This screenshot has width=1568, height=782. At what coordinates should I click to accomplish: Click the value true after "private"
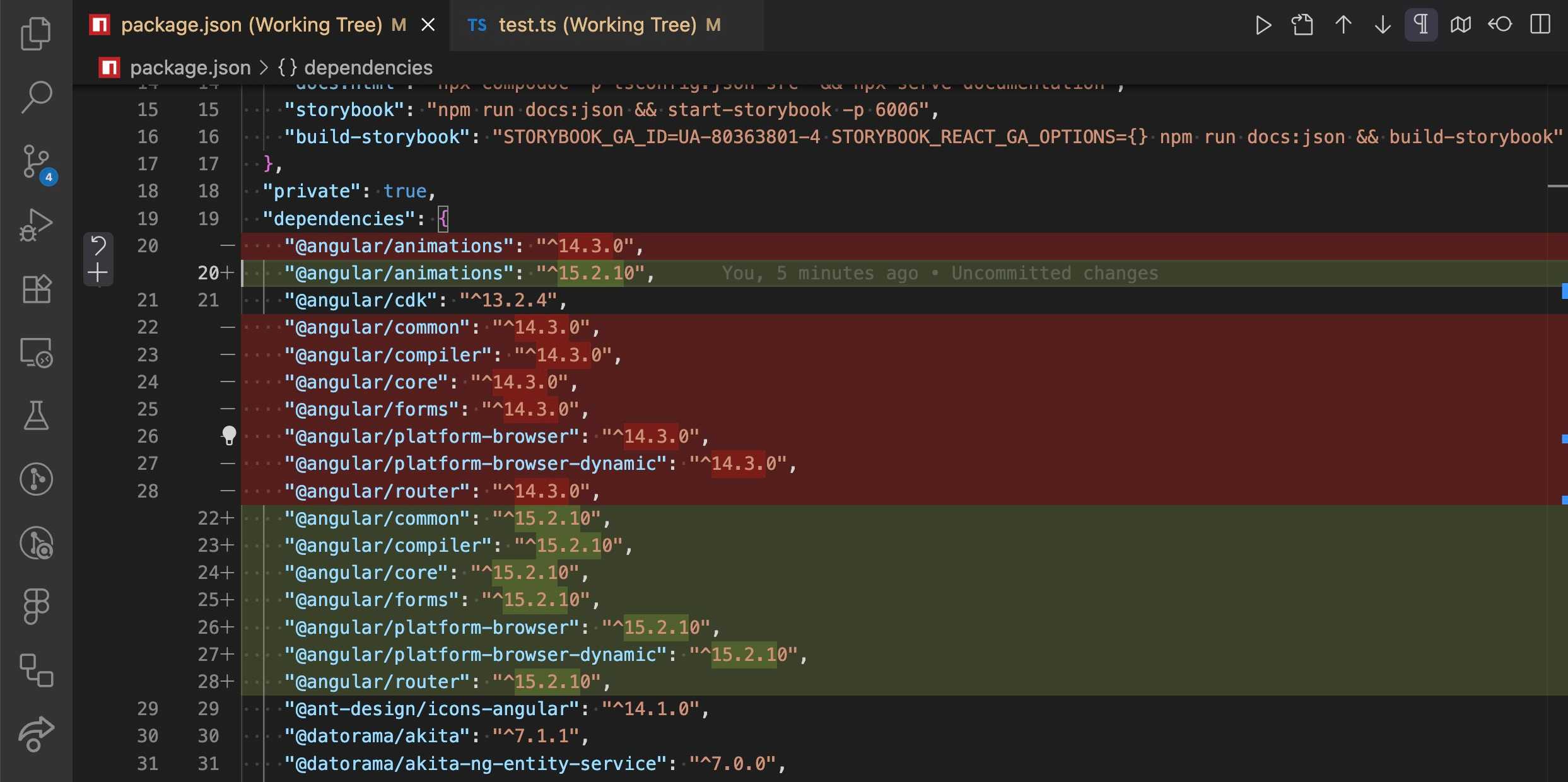405,191
